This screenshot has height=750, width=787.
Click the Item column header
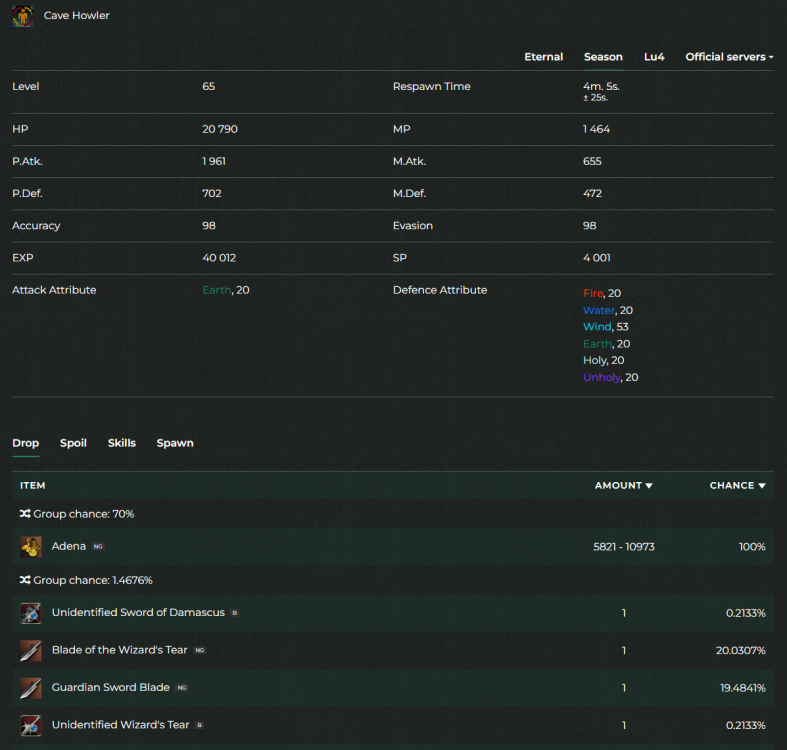click(33, 486)
